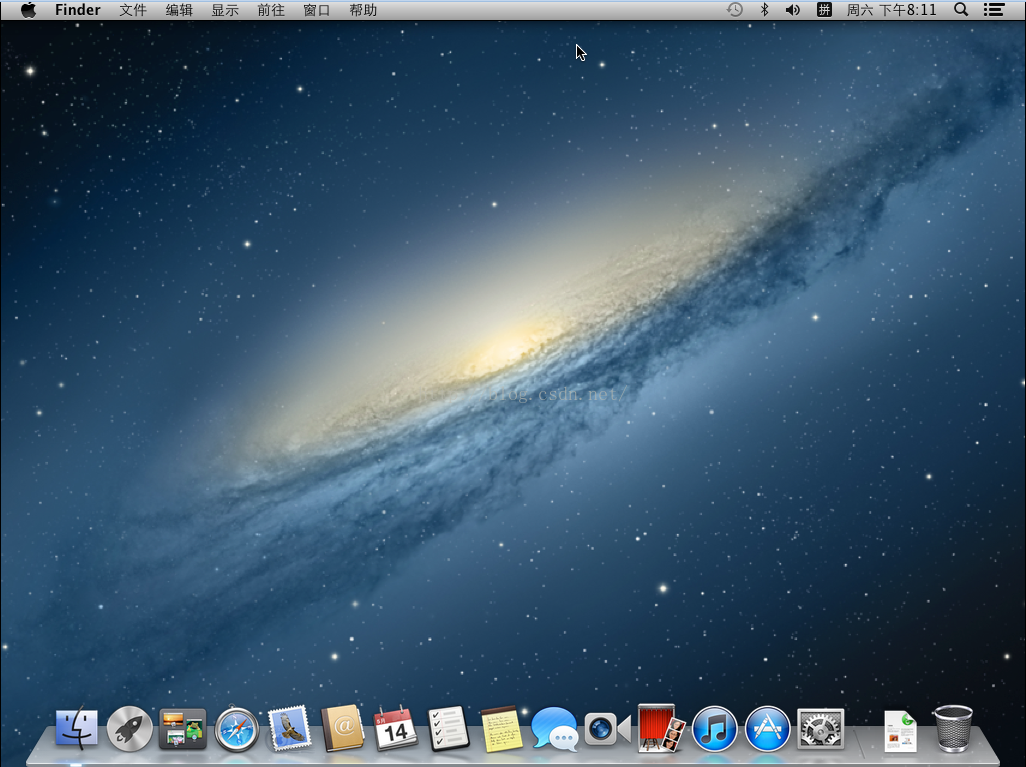
Task: Open Photo Booth in Dock
Action: click(x=661, y=729)
